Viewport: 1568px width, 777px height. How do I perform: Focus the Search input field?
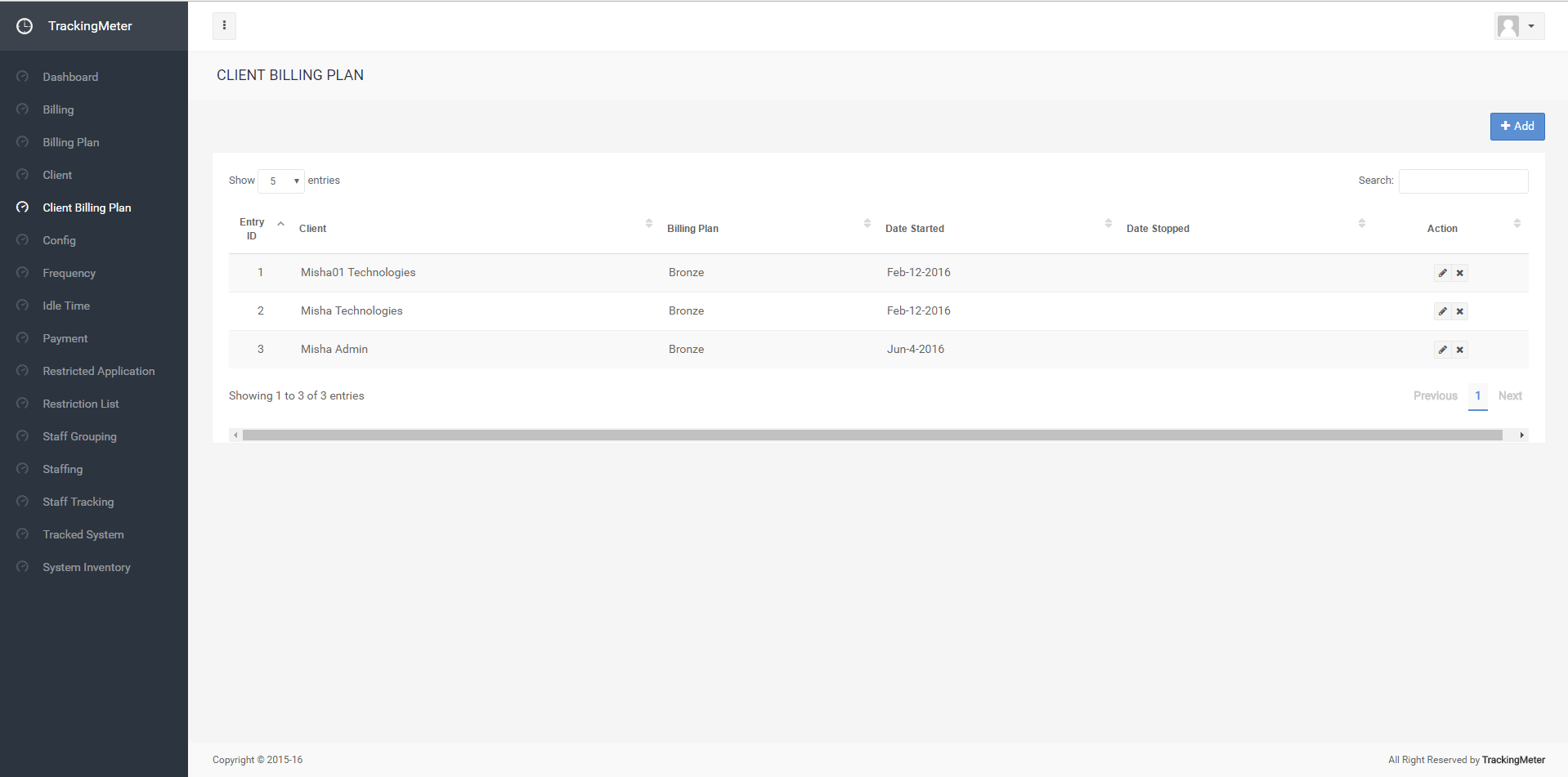click(1463, 181)
